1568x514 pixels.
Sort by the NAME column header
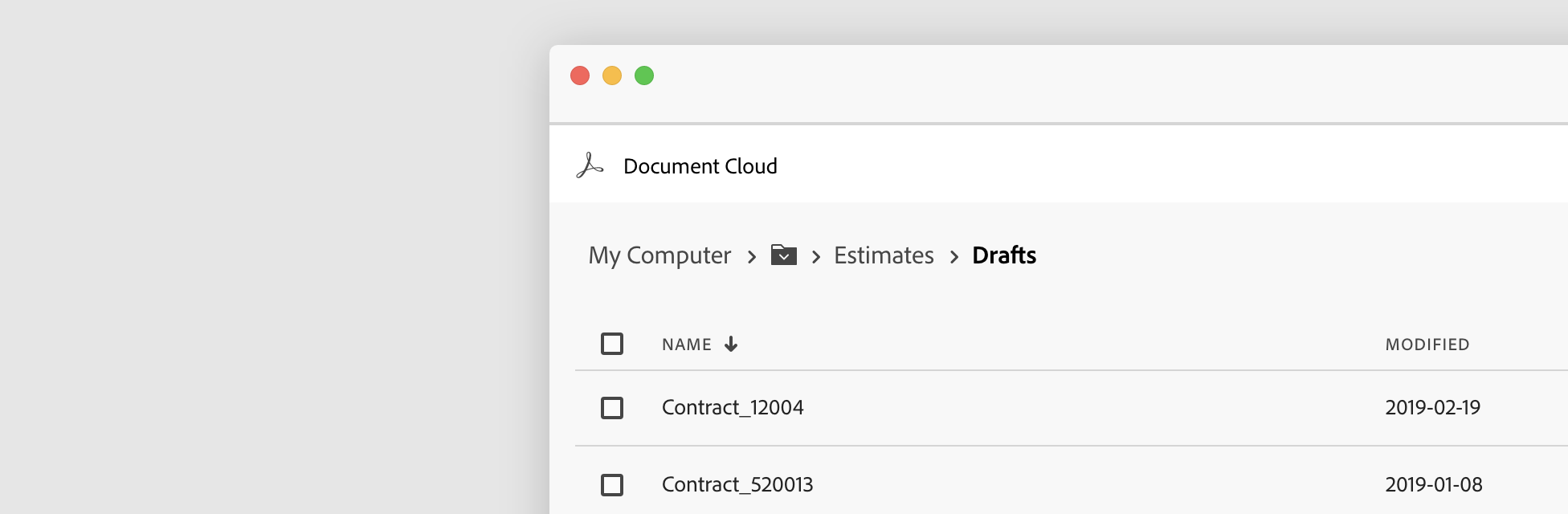click(x=687, y=345)
